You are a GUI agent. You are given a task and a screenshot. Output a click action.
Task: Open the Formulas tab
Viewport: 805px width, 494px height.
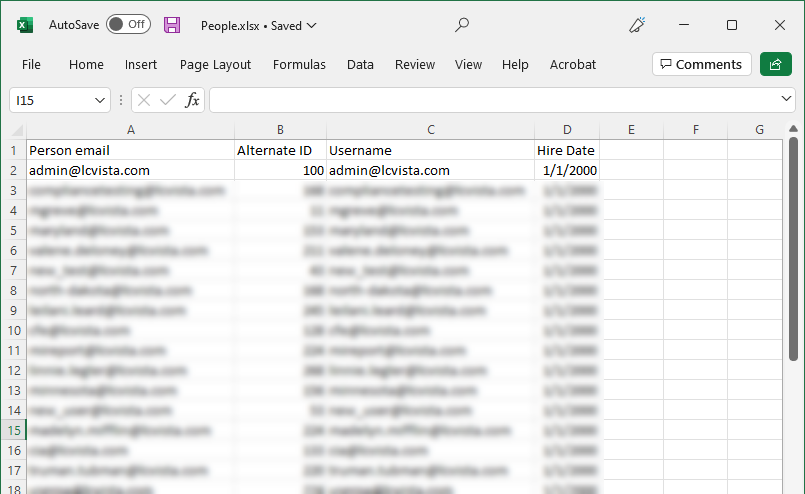coord(299,64)
